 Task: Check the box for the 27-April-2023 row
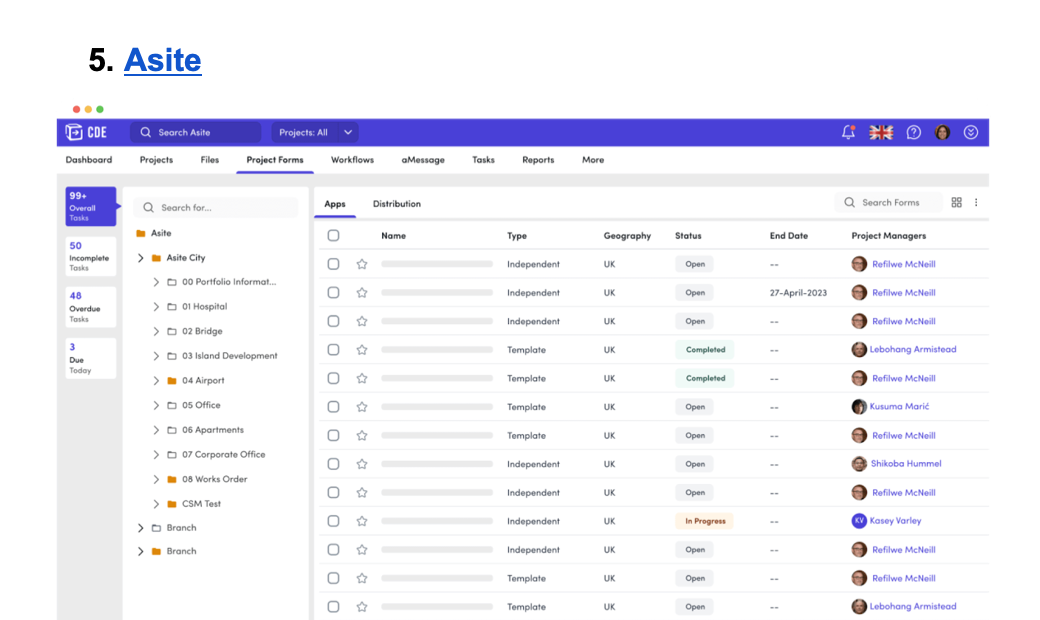(333, 293)
